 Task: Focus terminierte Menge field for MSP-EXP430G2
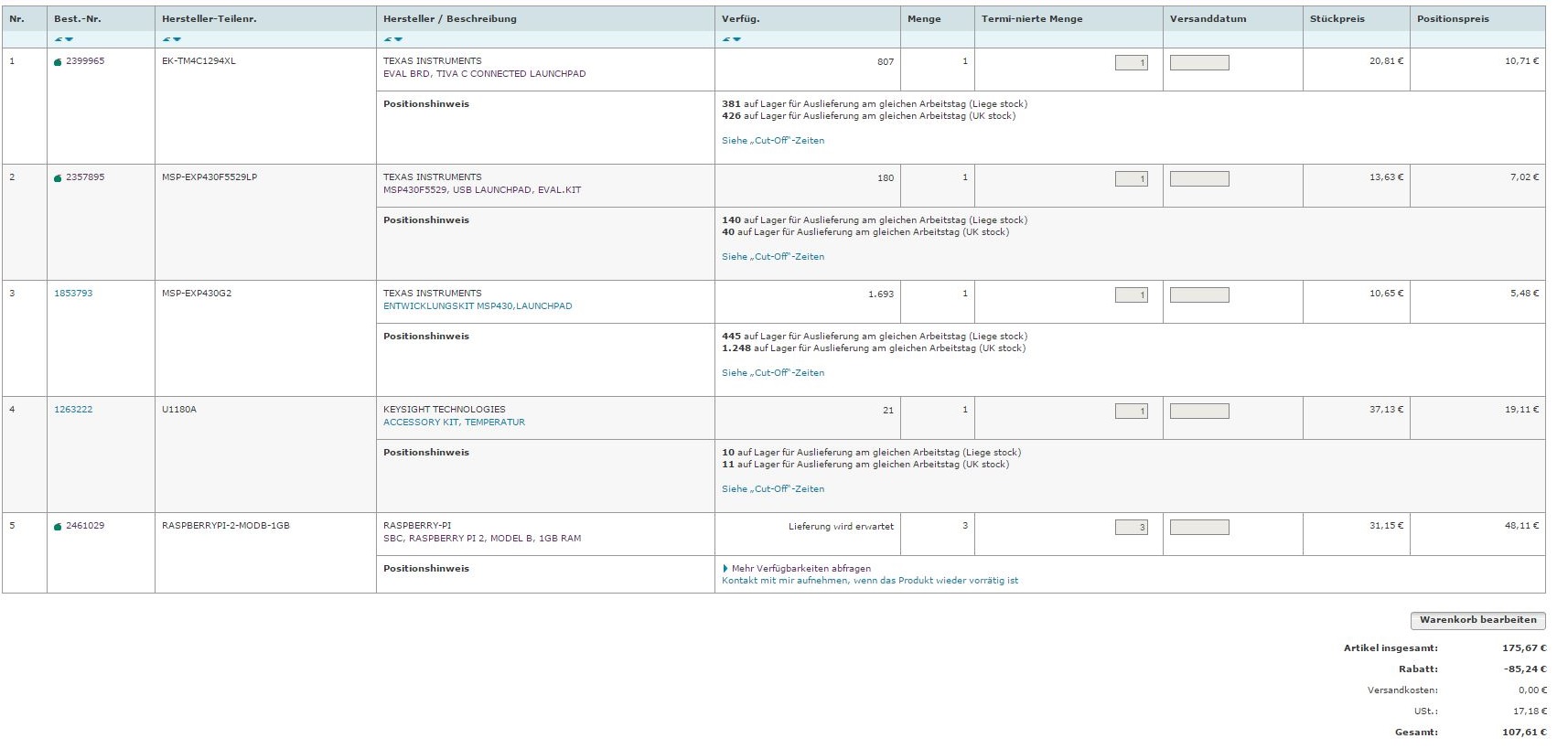pos(1132,295)
